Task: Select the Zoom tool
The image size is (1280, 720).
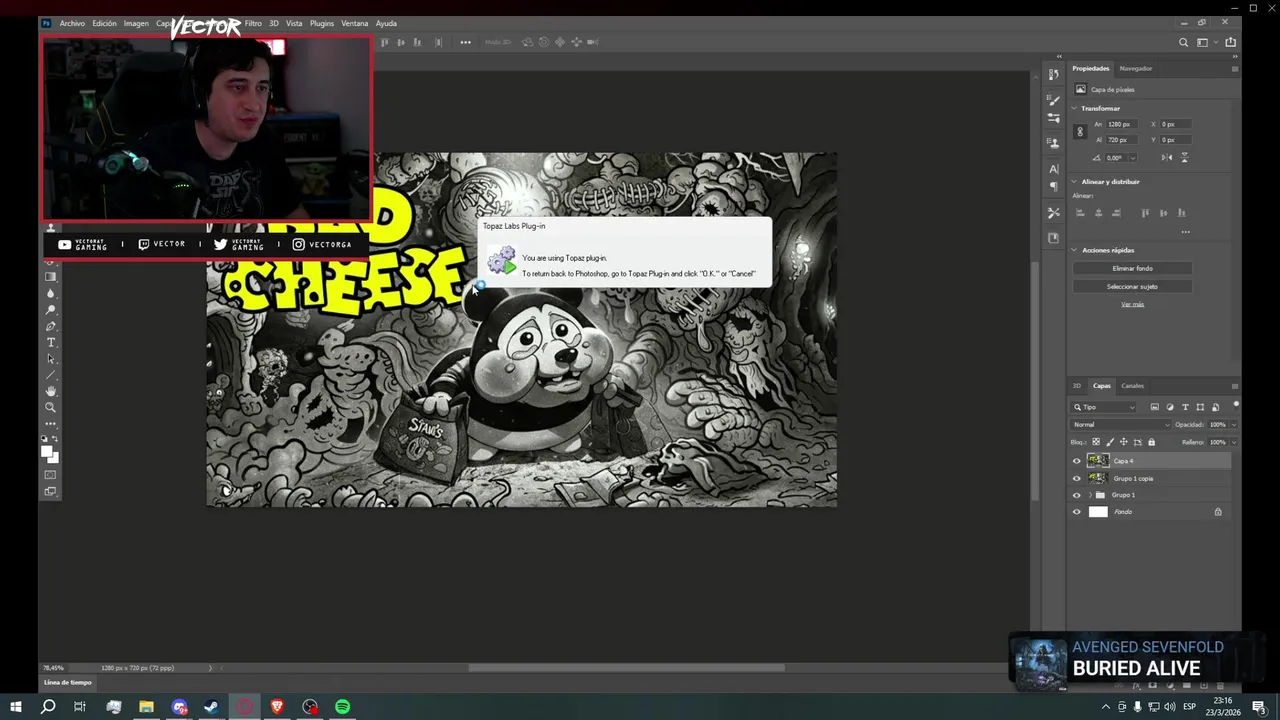Action: coord(51,407)
